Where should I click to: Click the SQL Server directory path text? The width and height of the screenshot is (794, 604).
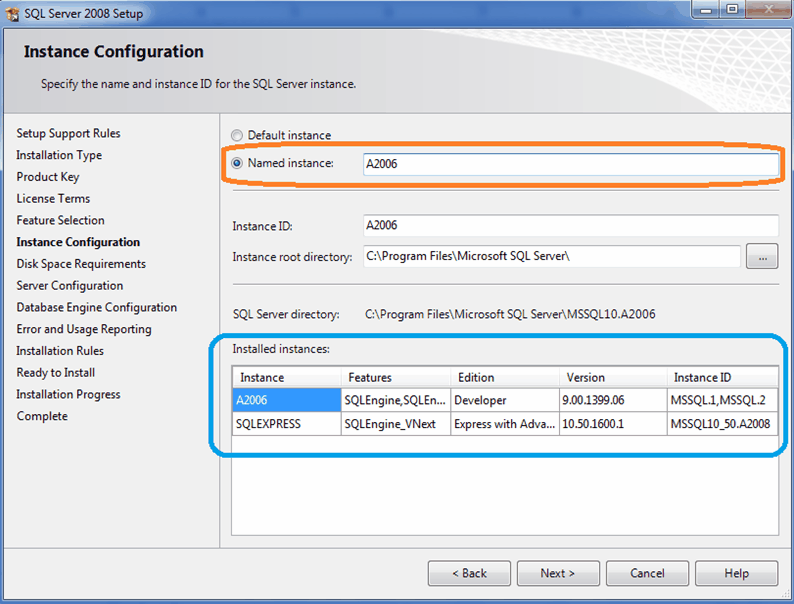(x=510, y=314)
